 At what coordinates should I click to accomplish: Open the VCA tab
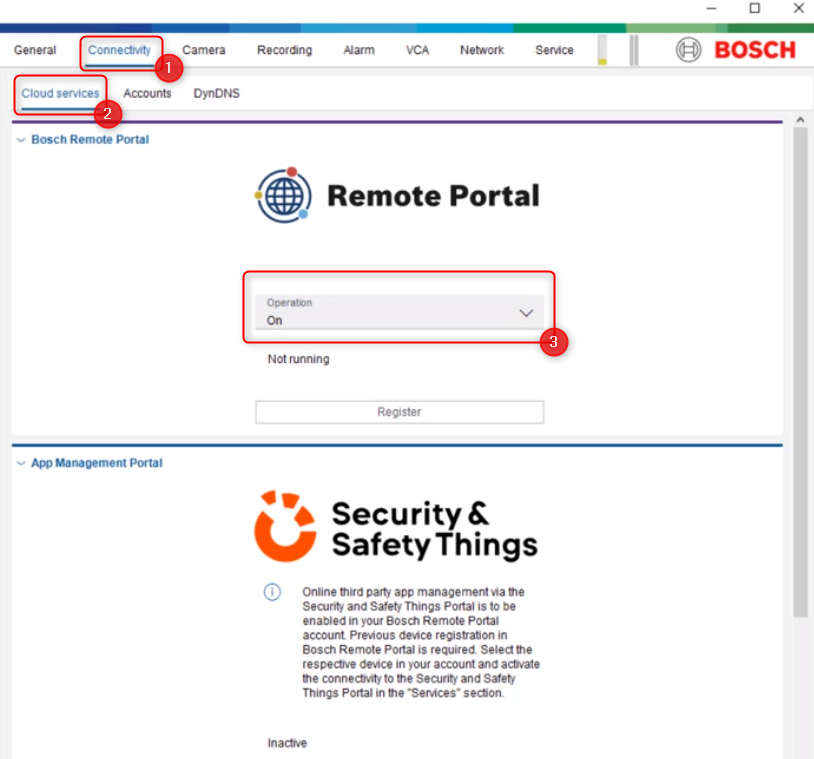[x=417, y=50]
